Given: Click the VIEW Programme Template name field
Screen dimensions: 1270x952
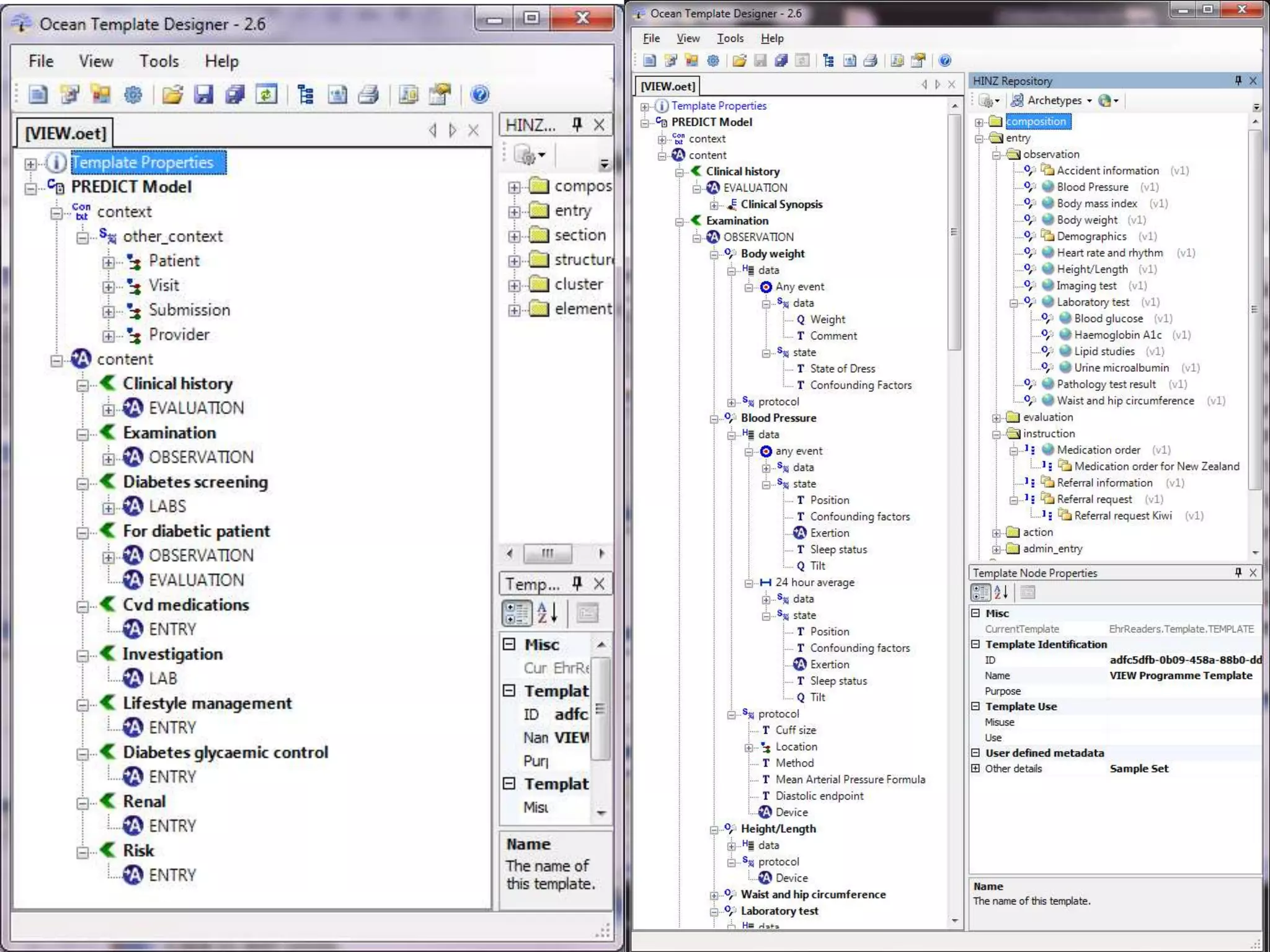Looking at the screenshot, I should (1180, 676).
